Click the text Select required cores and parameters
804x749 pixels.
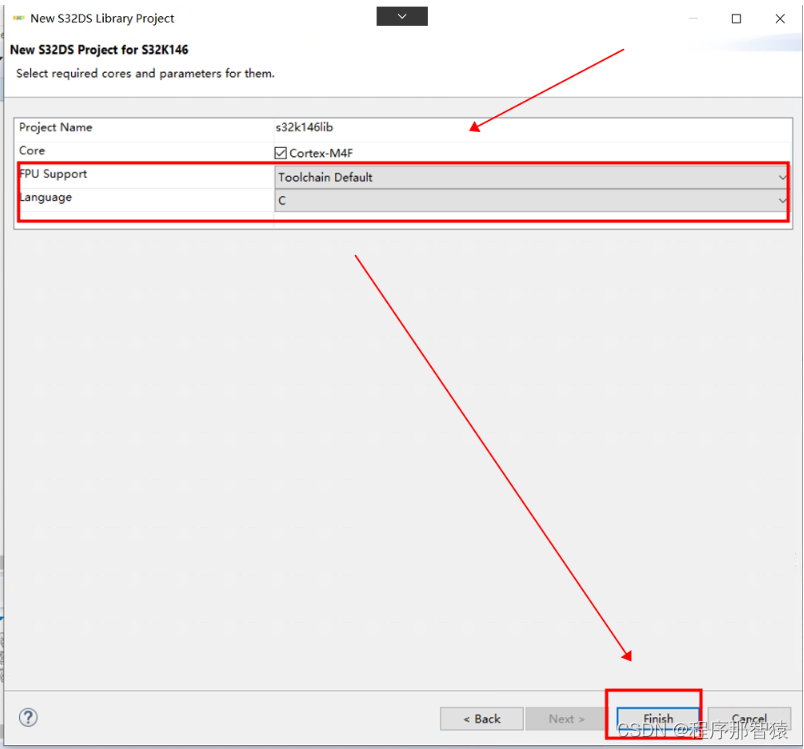tap(145, 73)
